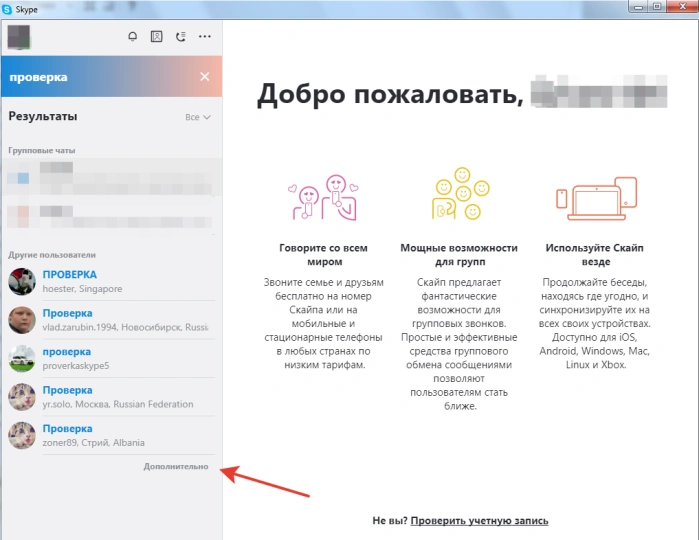Click the Мощные возможности для групп heading
Image resolution: width=699 pixels, height=540 pixels.
pyautogui.click(x=459, y=255)
